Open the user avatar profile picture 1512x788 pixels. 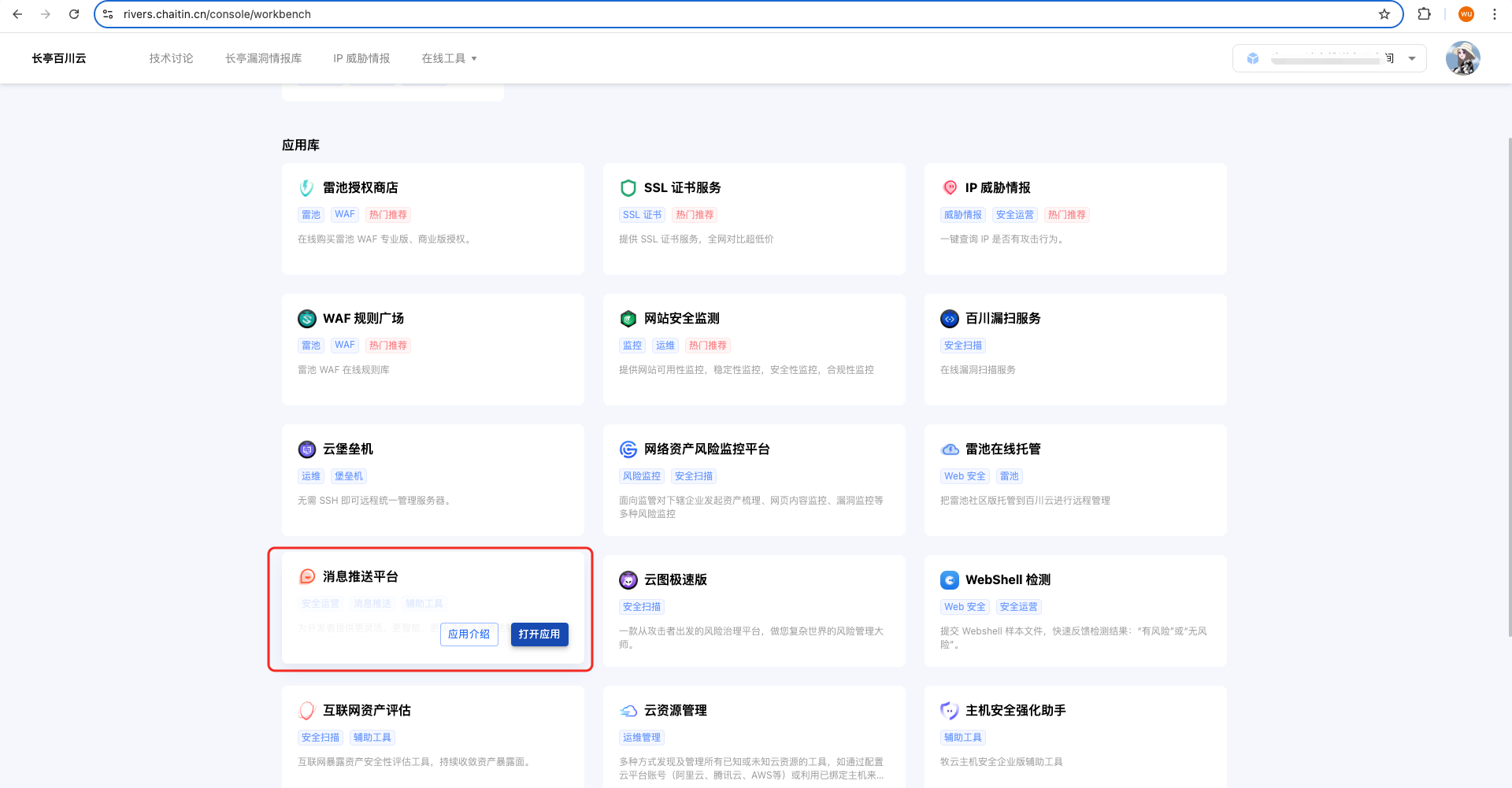tap(1462, 58)
